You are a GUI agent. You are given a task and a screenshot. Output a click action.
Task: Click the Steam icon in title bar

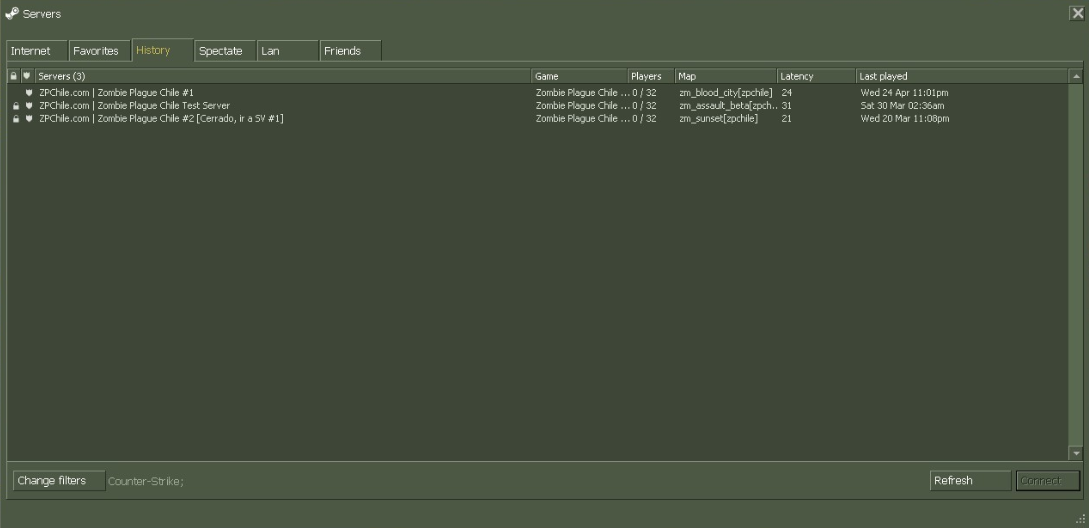11,13
